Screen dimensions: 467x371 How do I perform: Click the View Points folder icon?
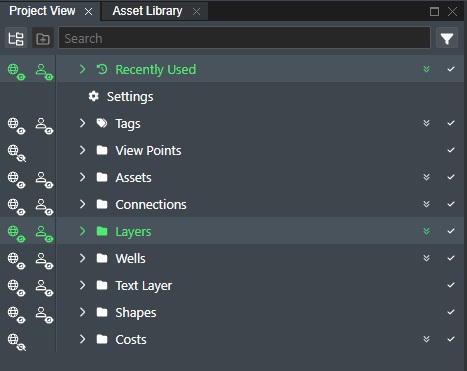tap(102, 150)
